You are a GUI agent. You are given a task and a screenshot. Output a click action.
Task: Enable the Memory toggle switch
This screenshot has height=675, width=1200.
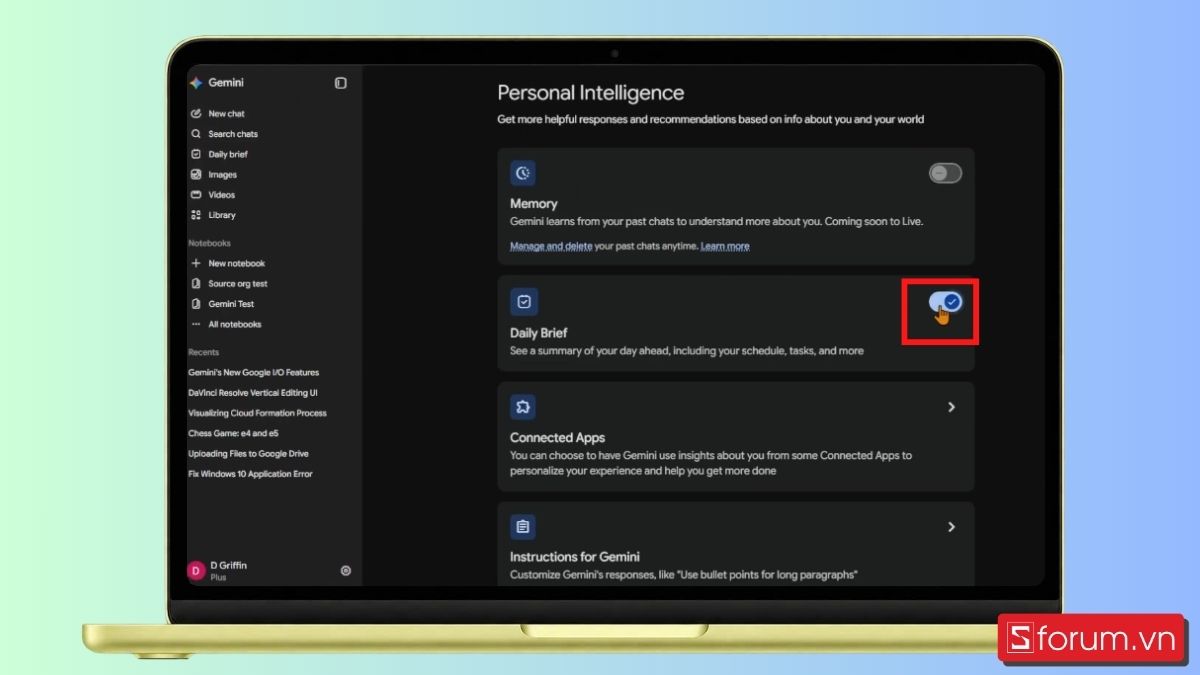[945, 173]
